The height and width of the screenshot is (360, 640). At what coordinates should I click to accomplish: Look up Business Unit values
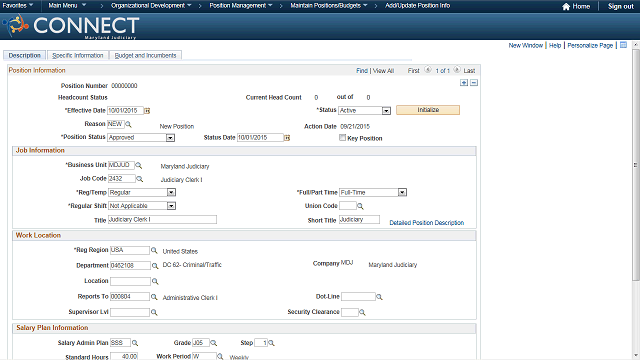139,165
